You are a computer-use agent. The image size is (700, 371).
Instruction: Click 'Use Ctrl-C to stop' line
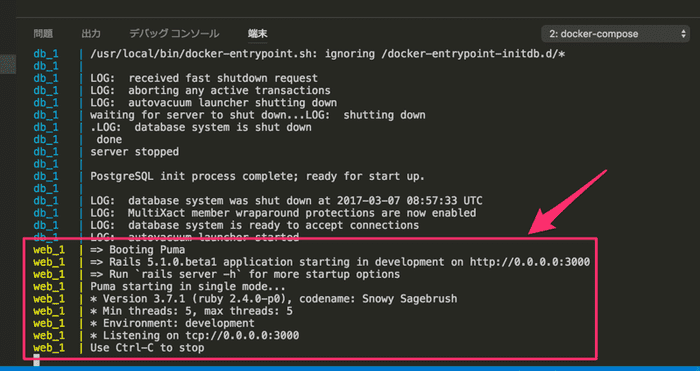pos(147,347)
